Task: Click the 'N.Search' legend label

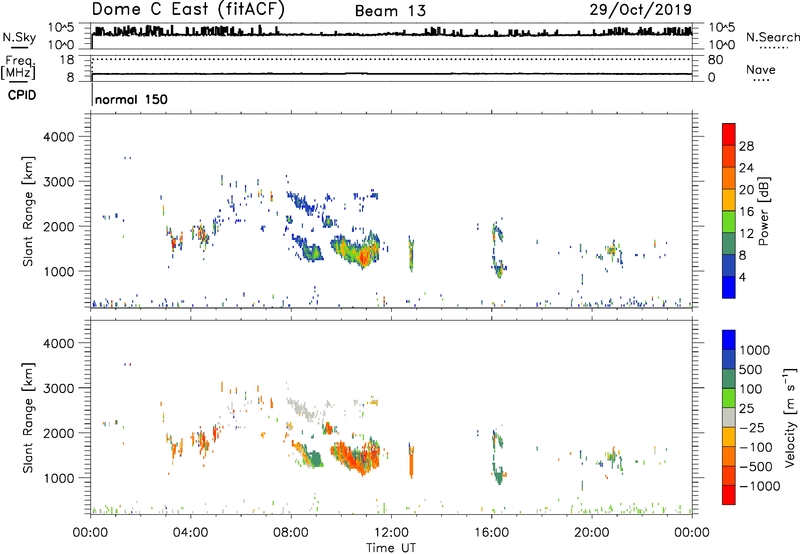Action: [772, 37]
